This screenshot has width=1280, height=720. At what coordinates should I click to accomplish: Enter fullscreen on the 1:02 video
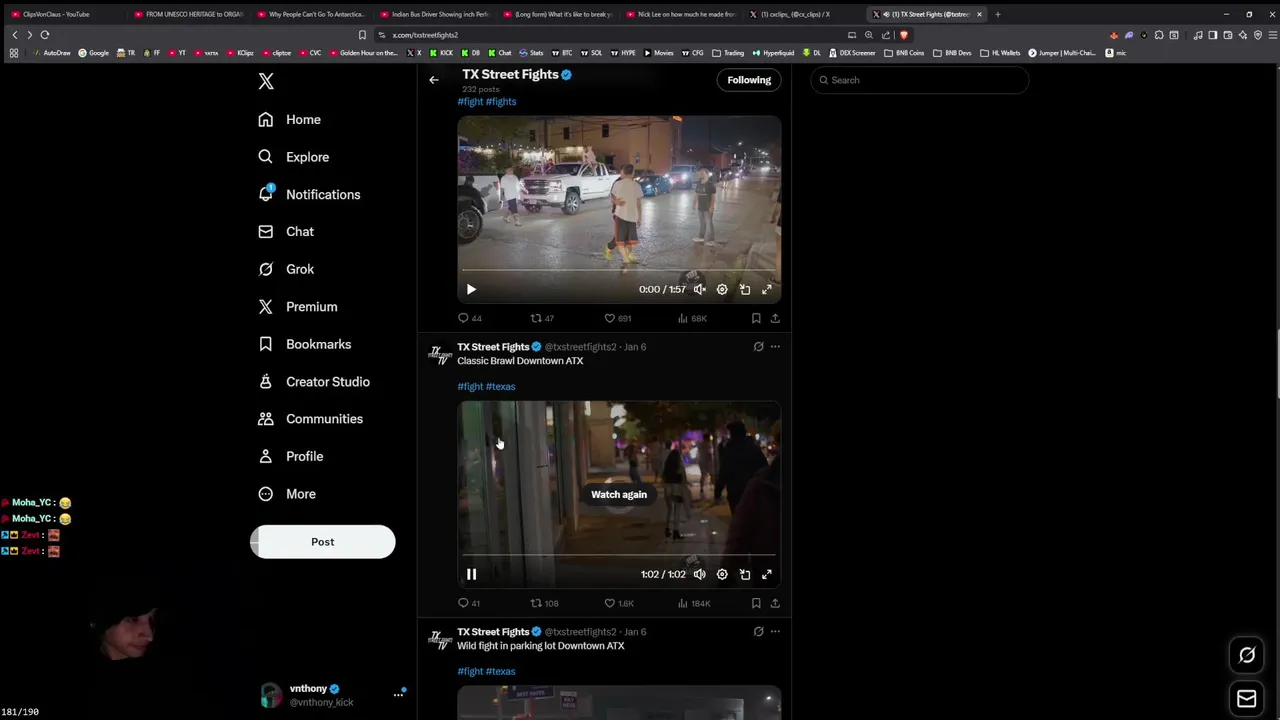tap(767, 574)
